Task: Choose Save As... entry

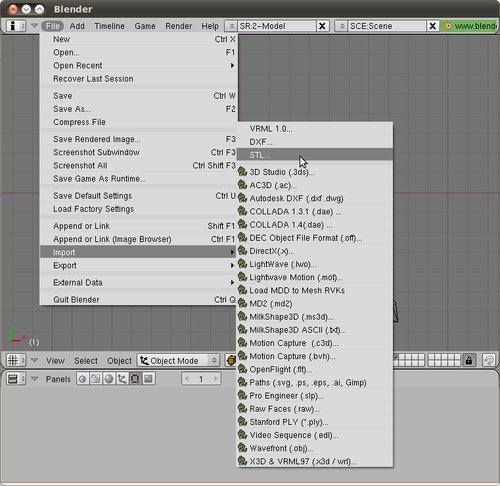Action: click(138, 109)
